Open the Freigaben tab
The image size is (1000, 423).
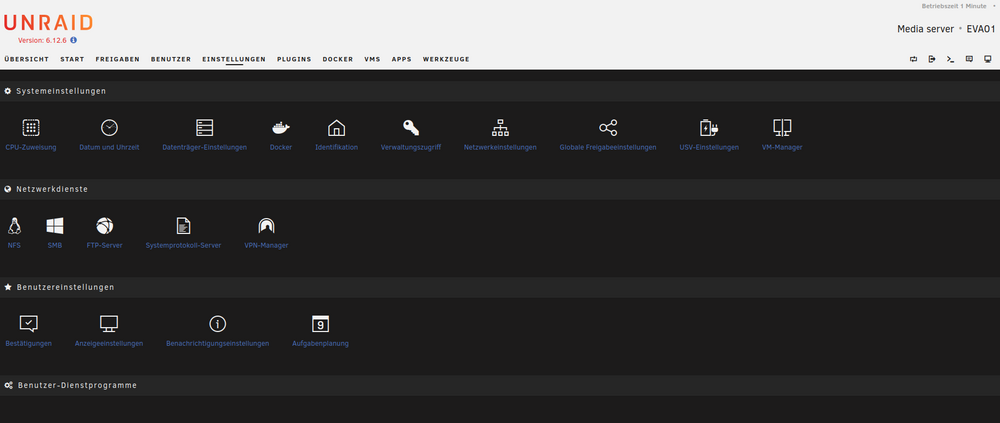click(117, 59)
